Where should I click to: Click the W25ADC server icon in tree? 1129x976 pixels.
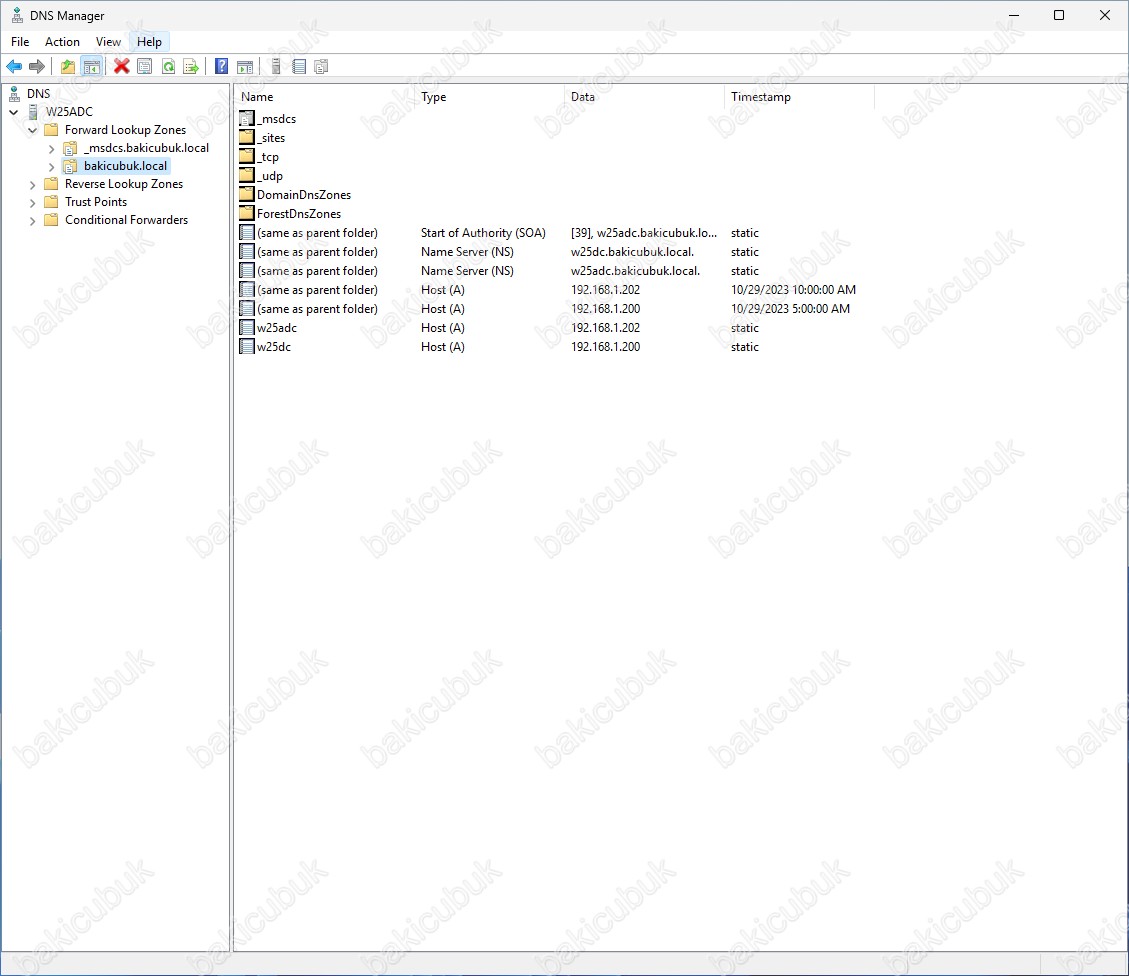click(33, 112)
